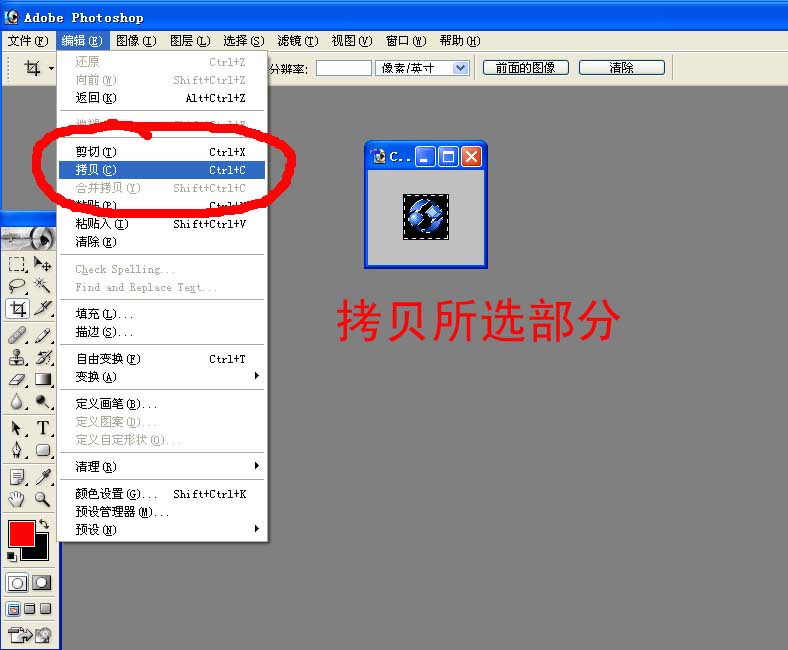This screenshot has width=788, height=650.
Task: Open the 图像 (I) menu
Action: pyautogui.click(x=136, y=41)
